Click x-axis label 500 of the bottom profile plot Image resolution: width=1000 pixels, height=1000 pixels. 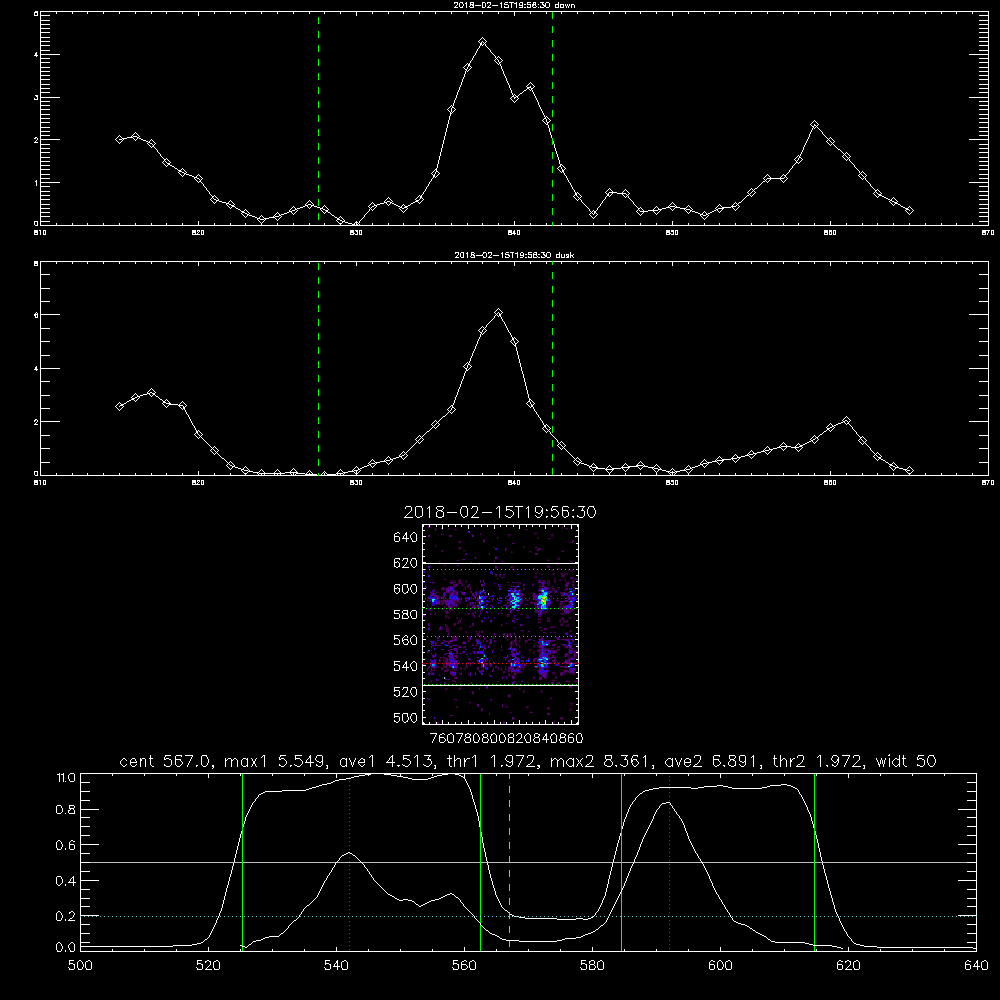(80, 966)
